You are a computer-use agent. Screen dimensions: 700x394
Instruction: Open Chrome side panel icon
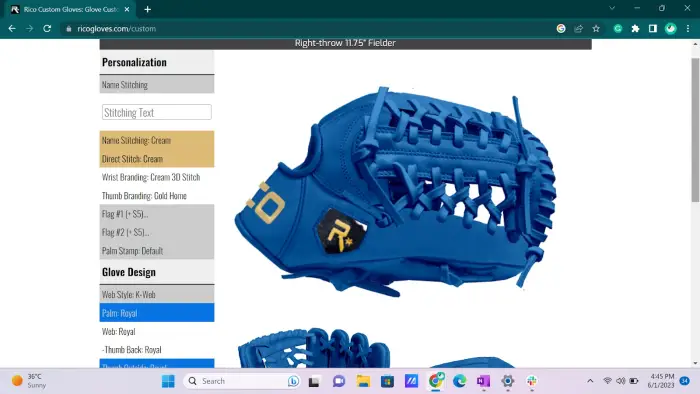(653, 29)
